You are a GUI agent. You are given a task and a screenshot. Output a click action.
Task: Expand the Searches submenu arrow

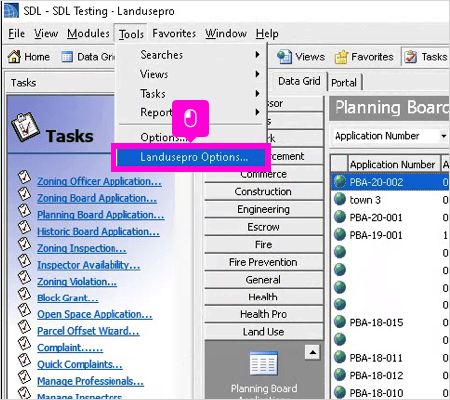pyautogui.click(x=257, y=54)
